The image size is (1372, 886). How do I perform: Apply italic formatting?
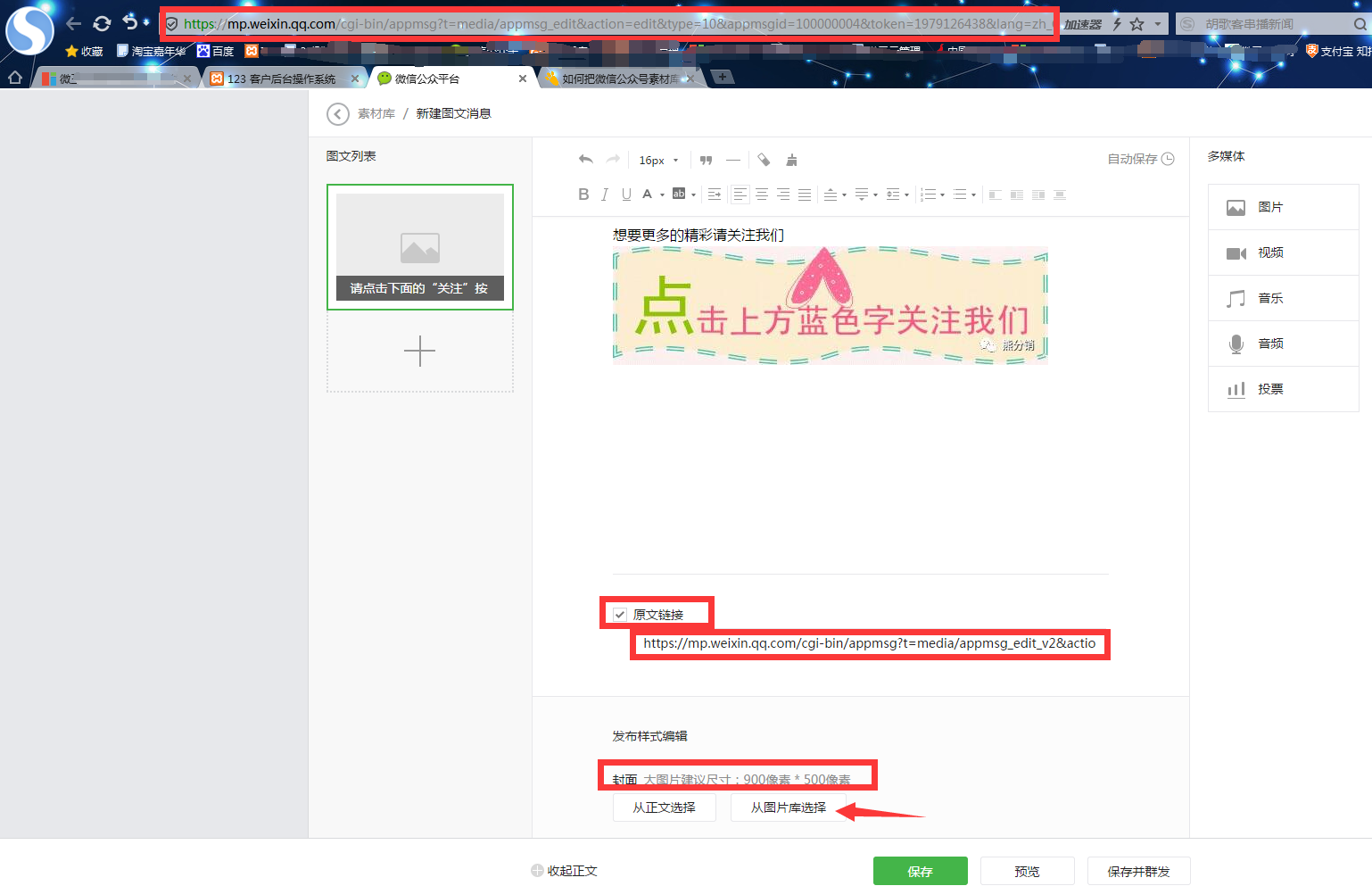coord(605,195)
